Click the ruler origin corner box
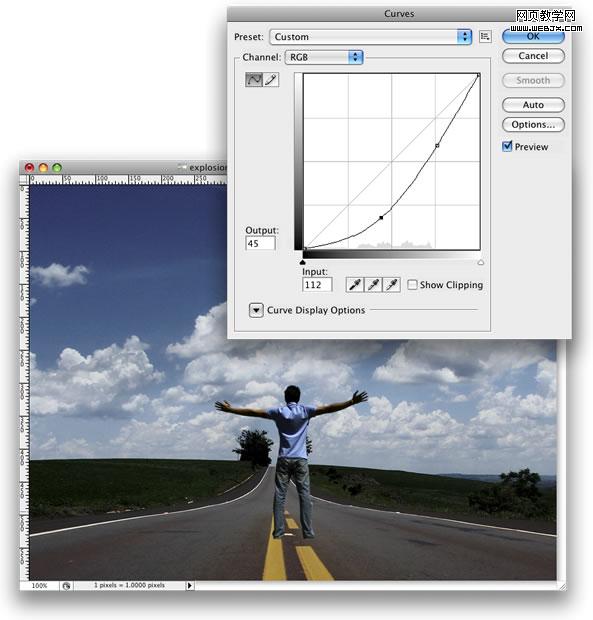 pos(25,180)
